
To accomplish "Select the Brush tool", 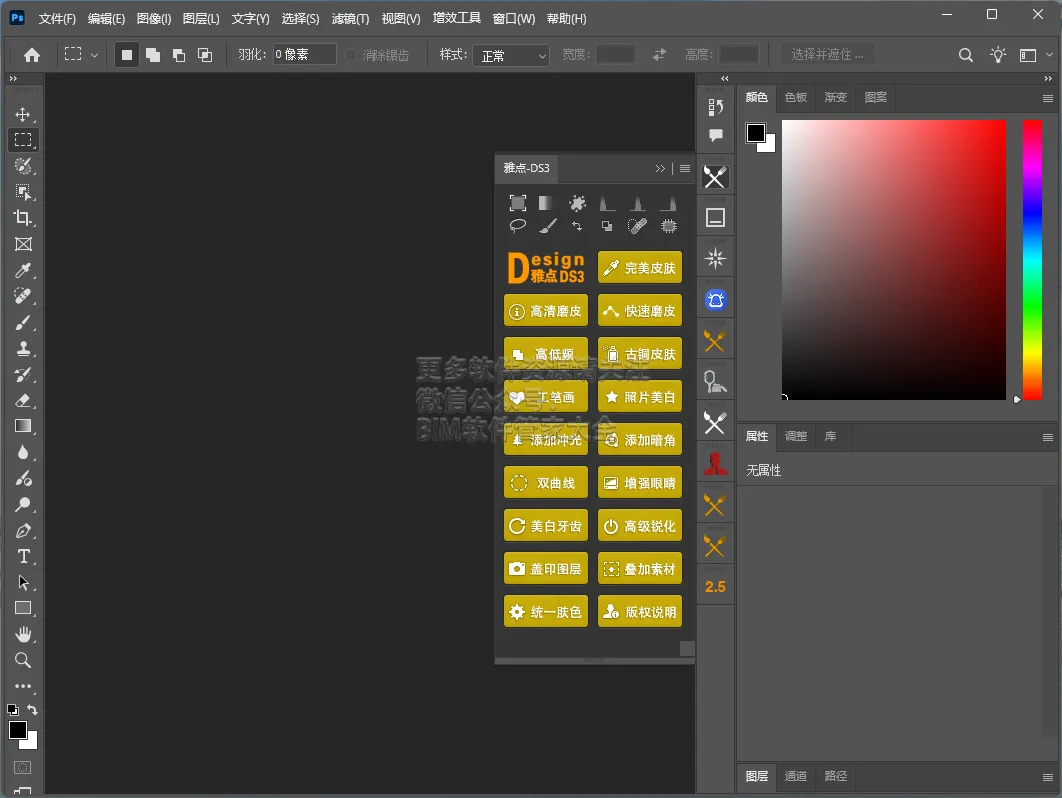I will [23, 322].
